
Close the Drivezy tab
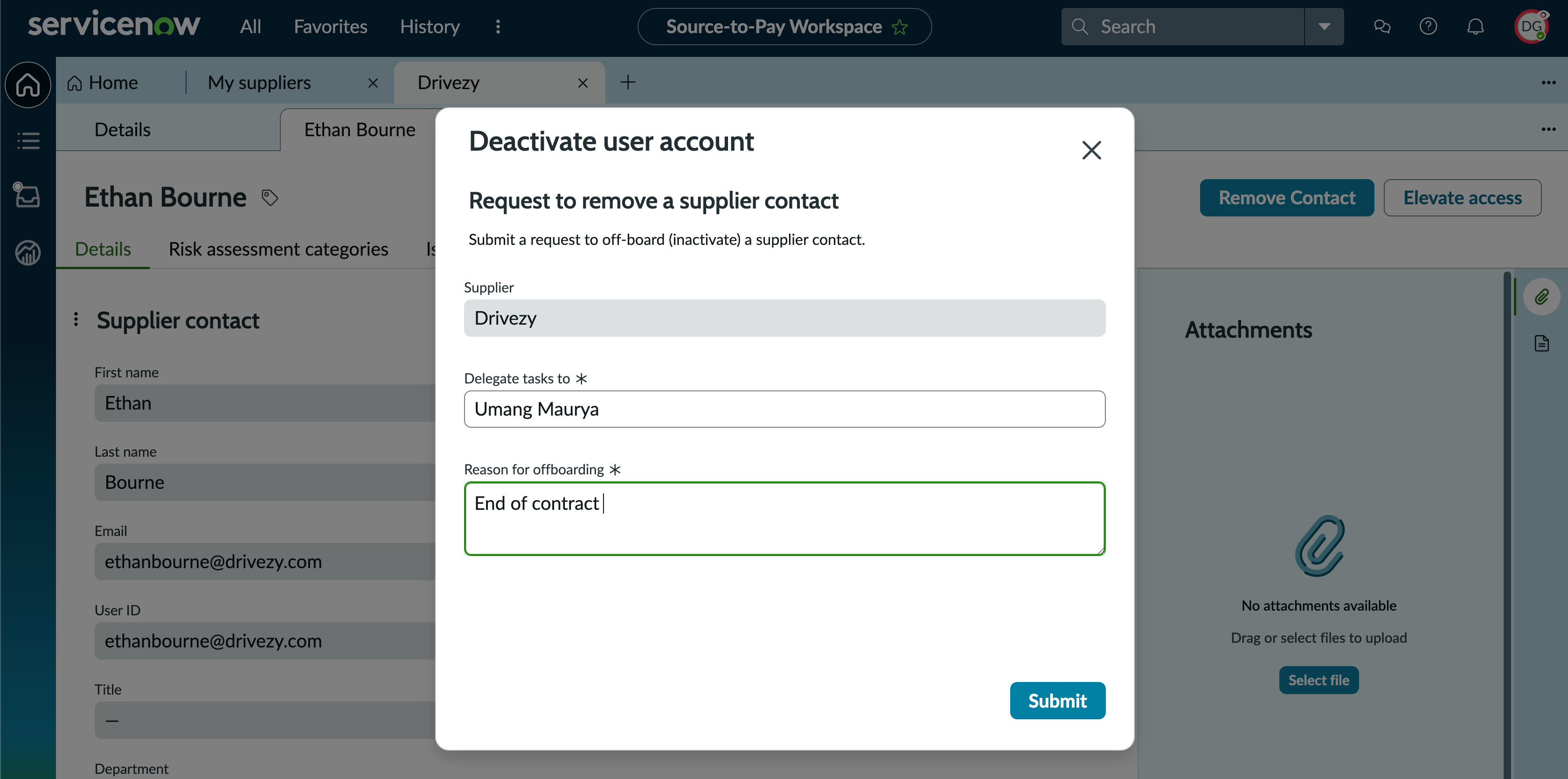(583, 83)
